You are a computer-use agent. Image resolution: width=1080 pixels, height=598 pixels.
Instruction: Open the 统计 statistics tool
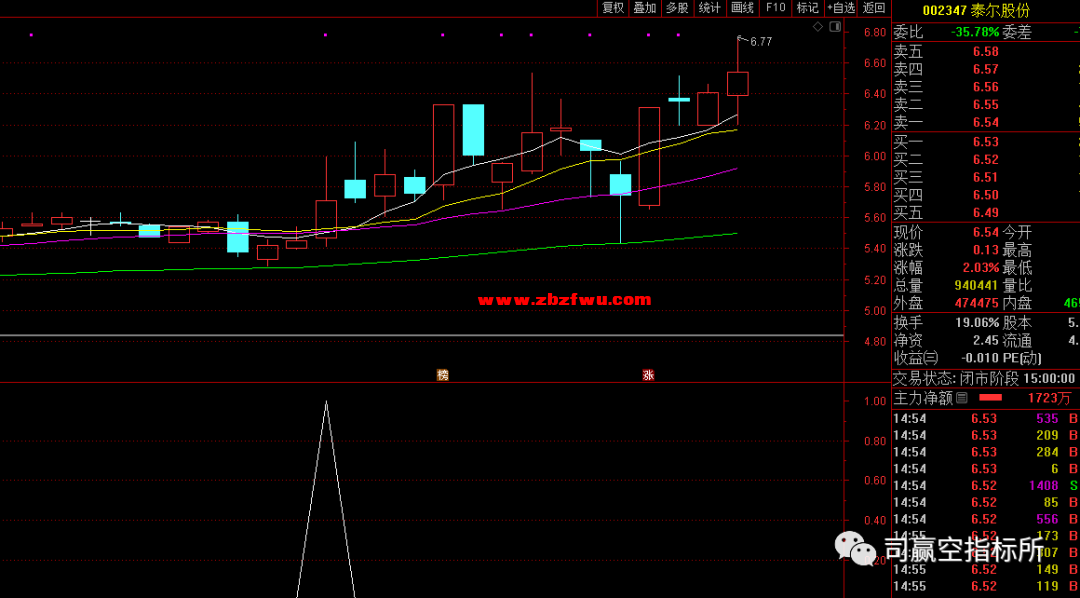tap(709, 8)
